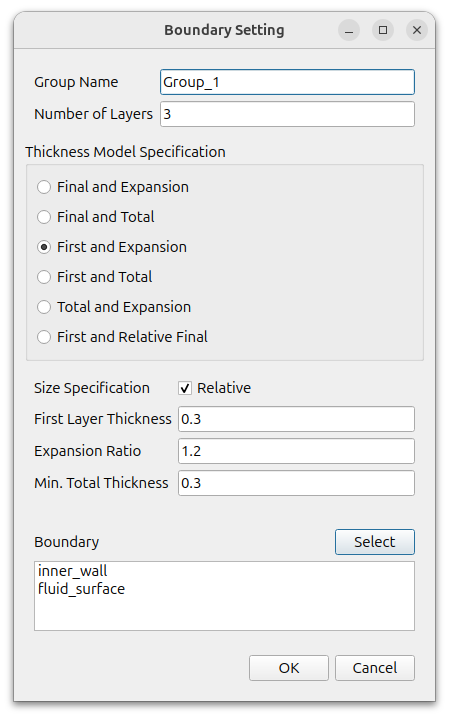
Task: Edit the Expansion Ratio input
Action: 296,451
